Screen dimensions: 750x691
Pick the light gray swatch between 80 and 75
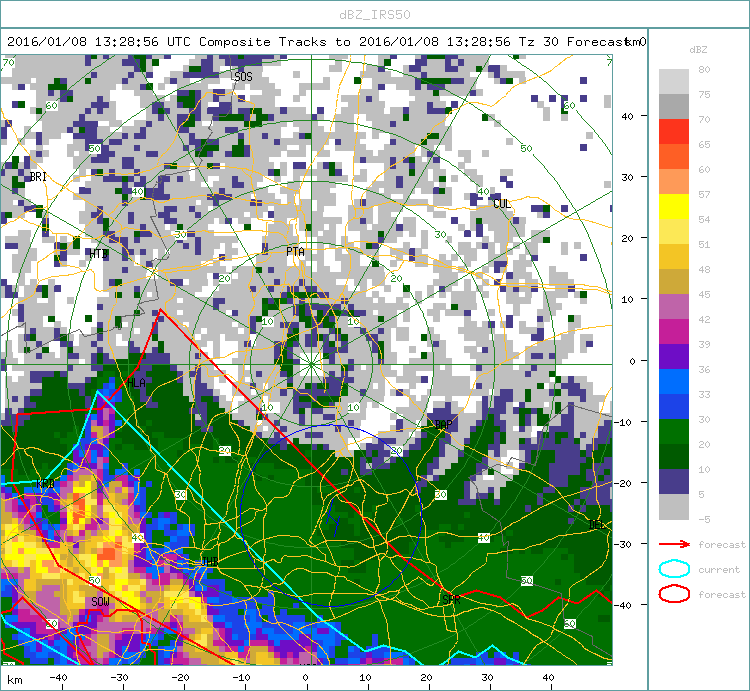click(x=673, y=81)
